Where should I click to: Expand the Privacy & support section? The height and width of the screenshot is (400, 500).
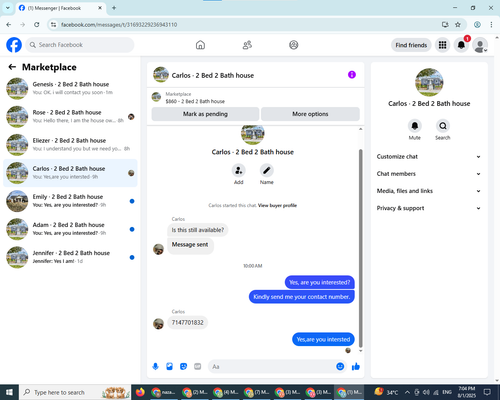pos(429,208)
